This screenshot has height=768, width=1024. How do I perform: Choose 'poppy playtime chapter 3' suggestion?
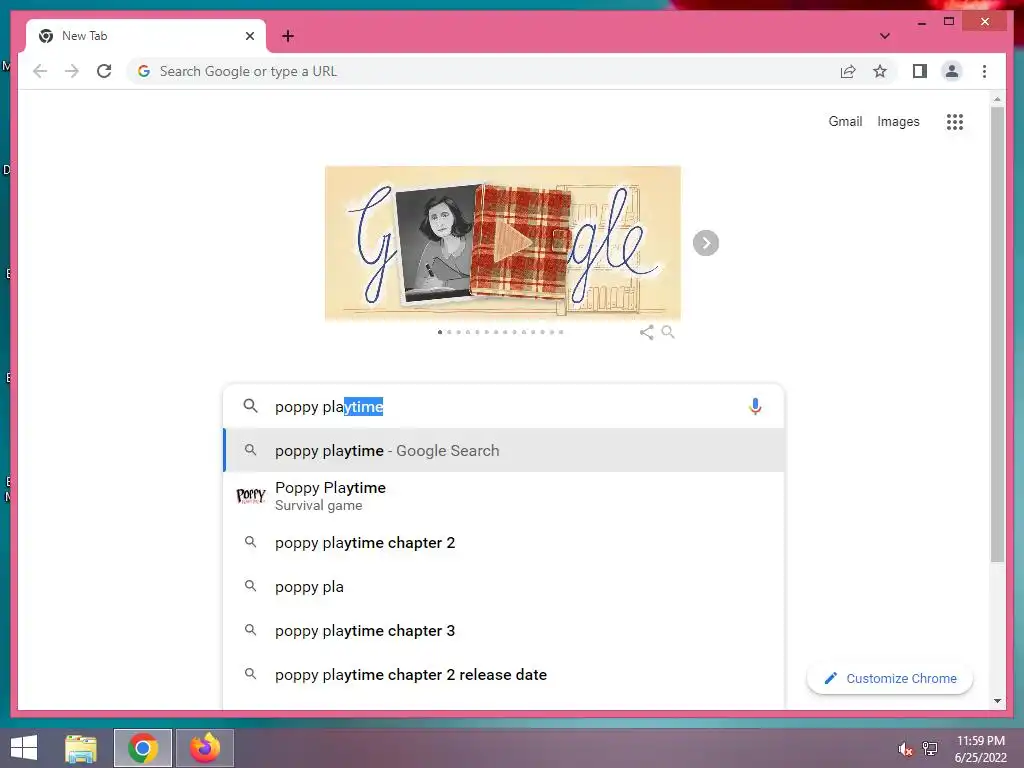[x=503, y=630]
